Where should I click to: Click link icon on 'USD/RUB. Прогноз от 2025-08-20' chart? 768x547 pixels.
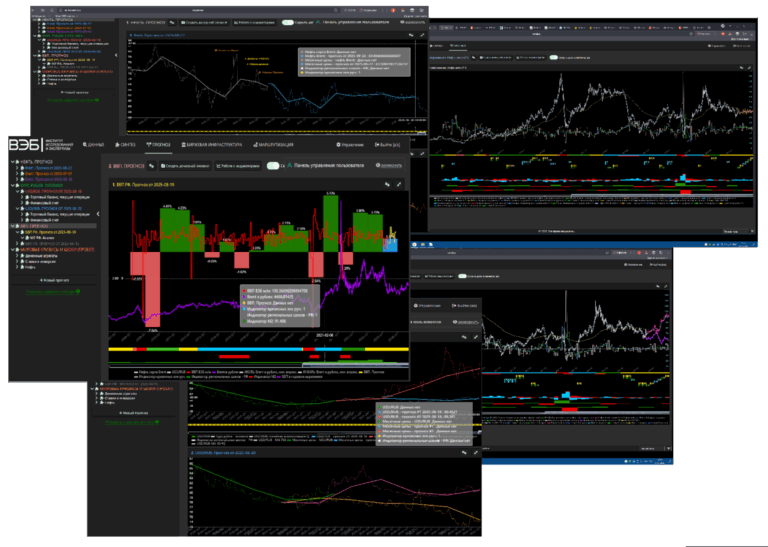tap(464, 453)
